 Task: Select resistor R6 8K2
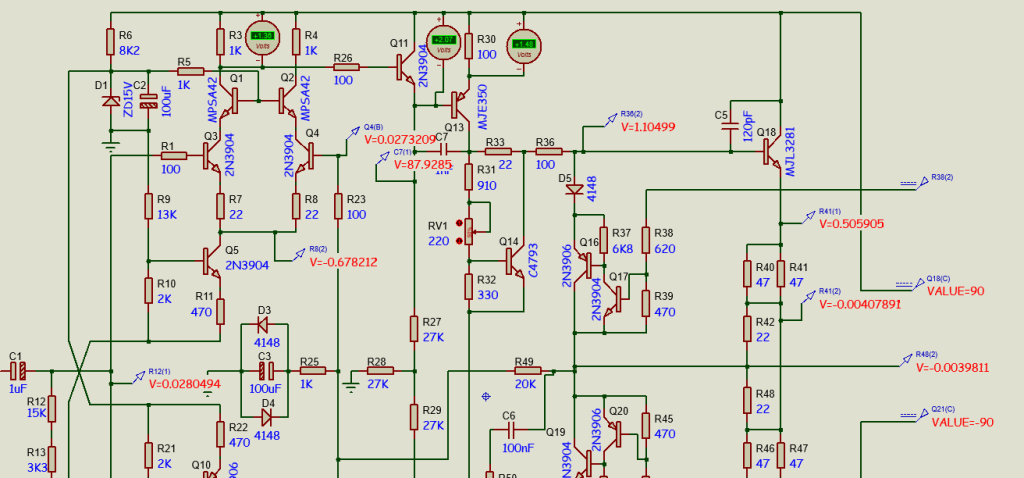(110, 42)
